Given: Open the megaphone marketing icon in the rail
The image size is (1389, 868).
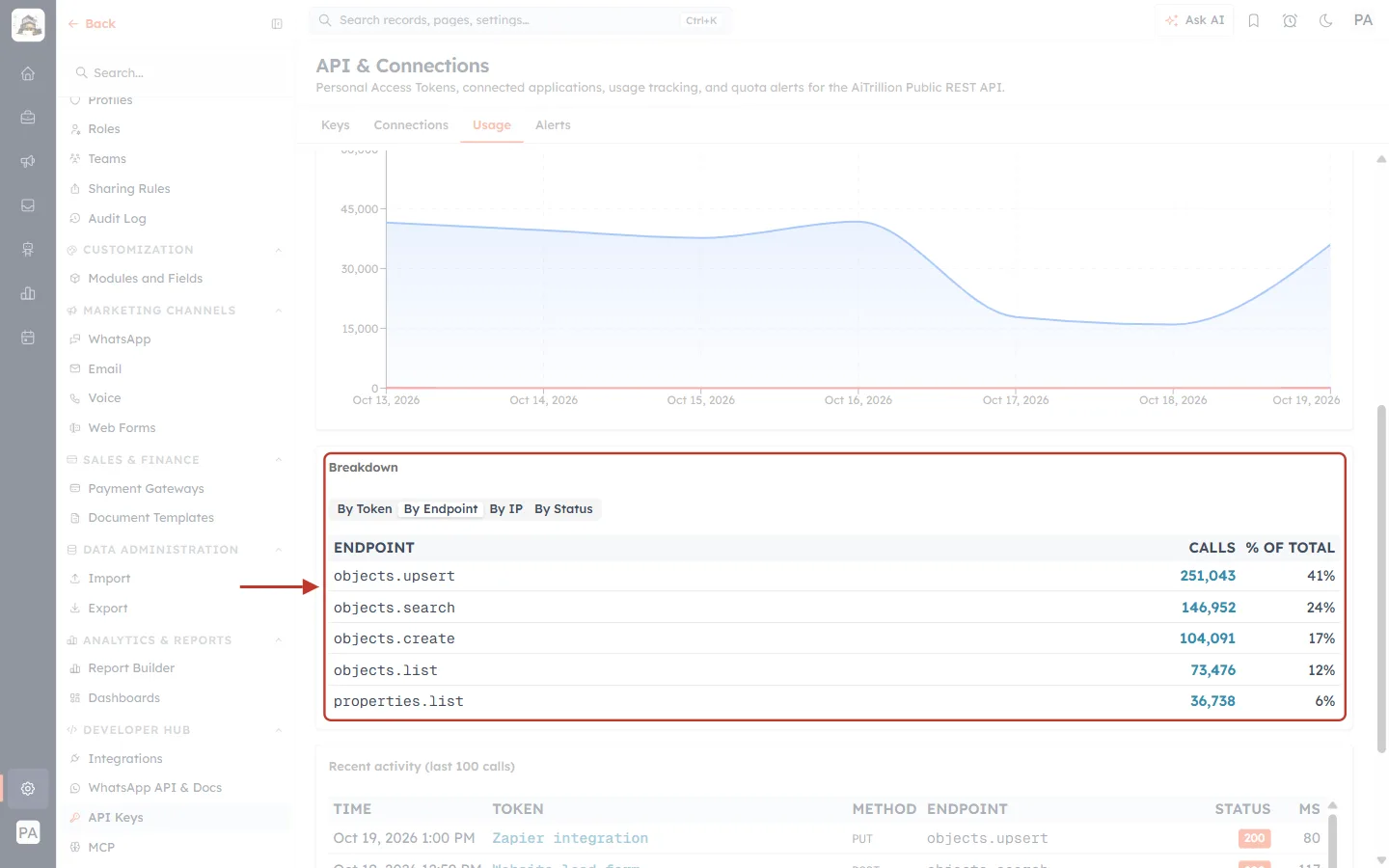Looking at the screenshot, I should click(28, 161).
